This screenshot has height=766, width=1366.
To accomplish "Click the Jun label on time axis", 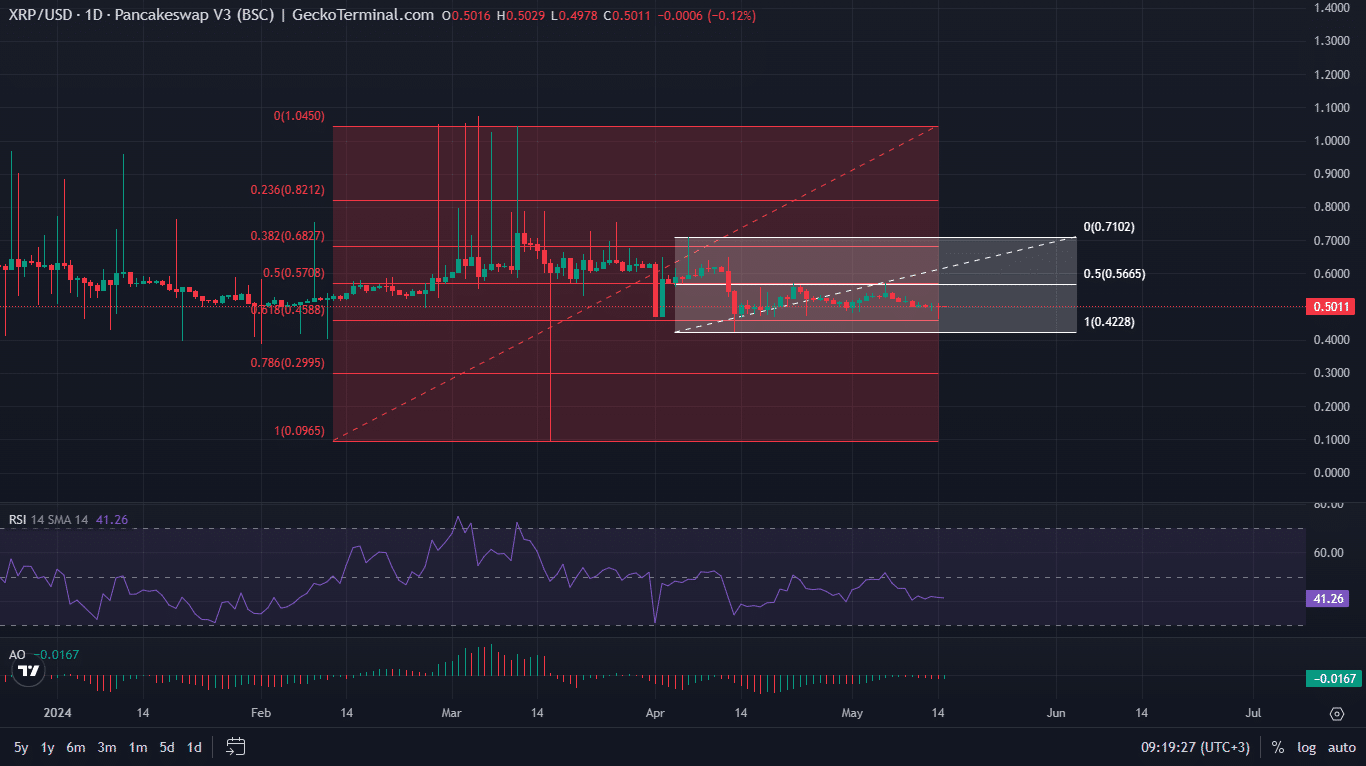I will pyautogui.click(x=1056, y=713).
